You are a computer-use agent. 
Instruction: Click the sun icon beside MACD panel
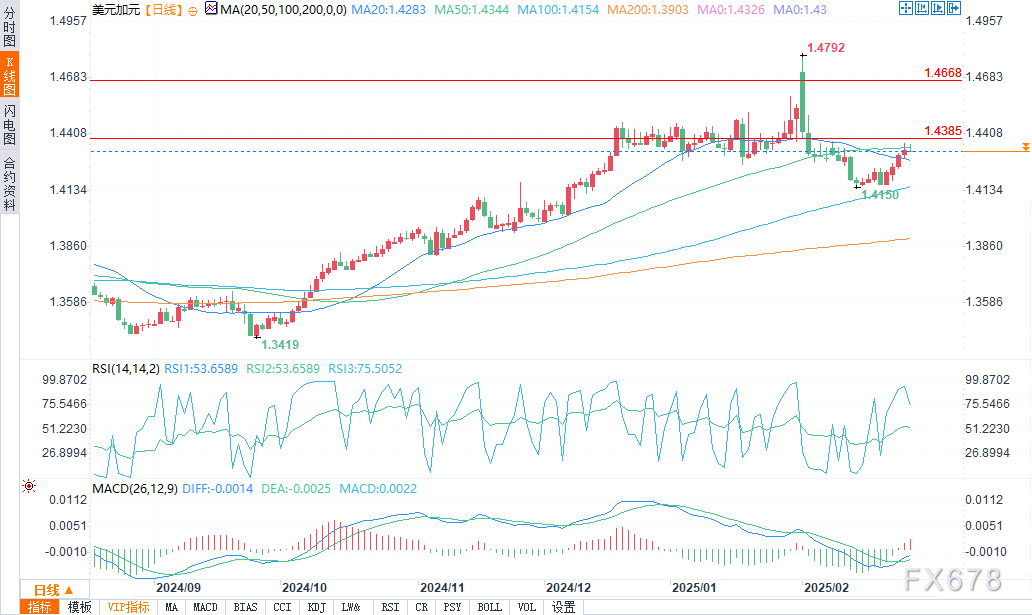click(x=28, y=486)
